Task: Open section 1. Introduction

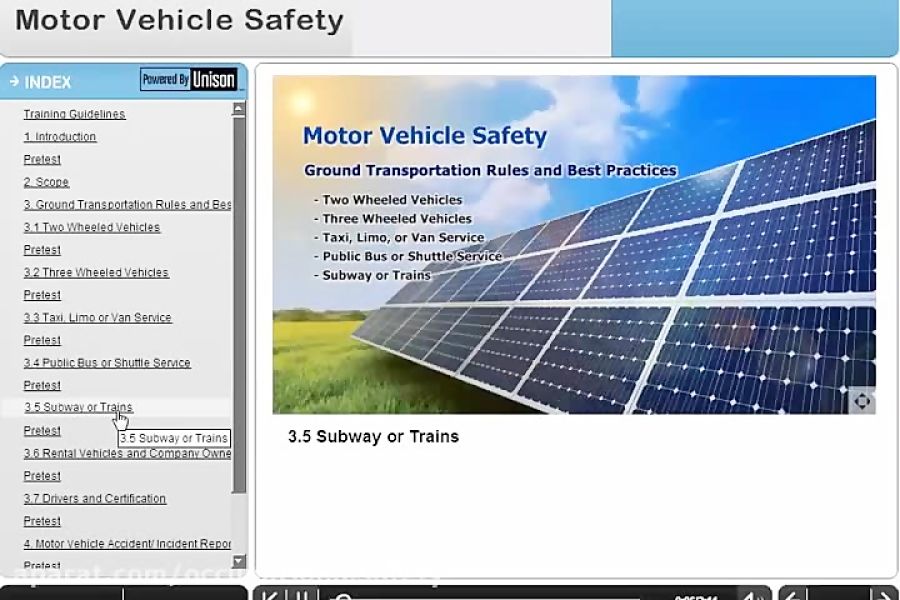Action: point(59,137)
